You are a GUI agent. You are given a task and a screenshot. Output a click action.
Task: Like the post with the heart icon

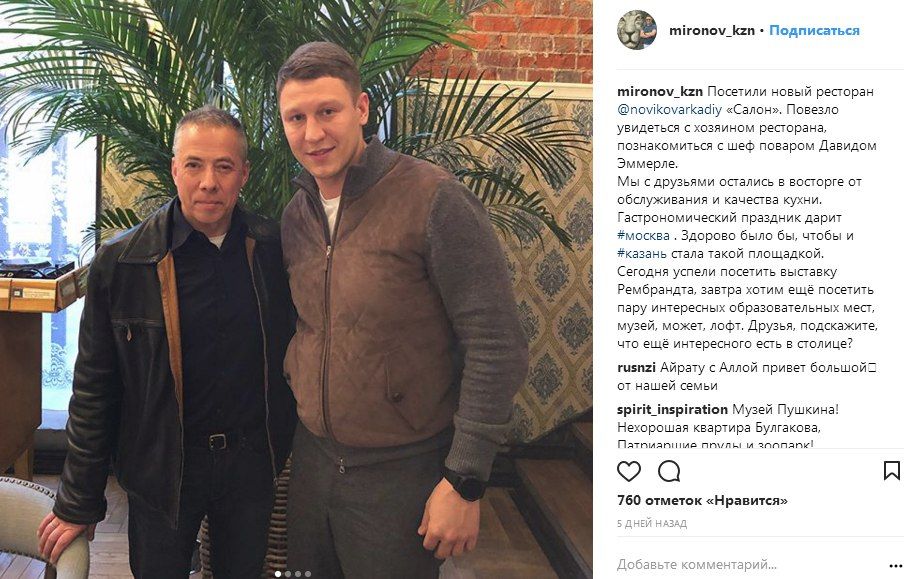[x=629, y=471]
